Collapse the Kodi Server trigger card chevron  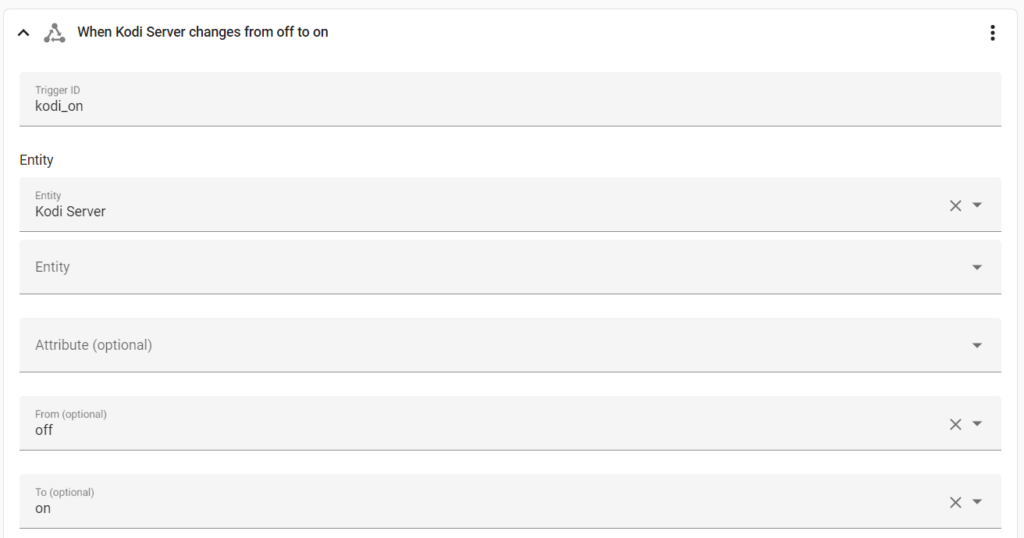point(24,33)
